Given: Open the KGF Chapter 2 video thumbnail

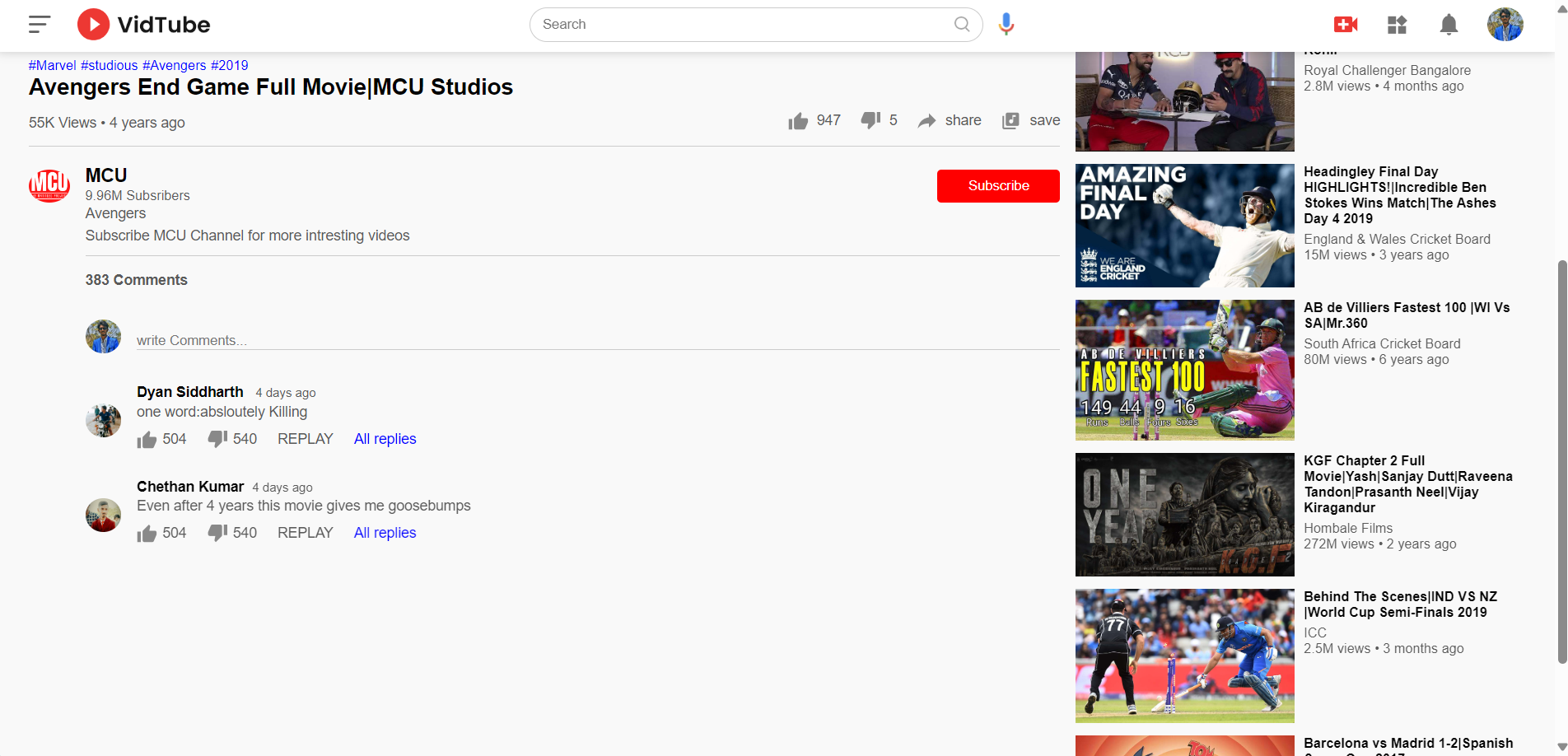Looking at the screenshot, I should pos(1184,515).
